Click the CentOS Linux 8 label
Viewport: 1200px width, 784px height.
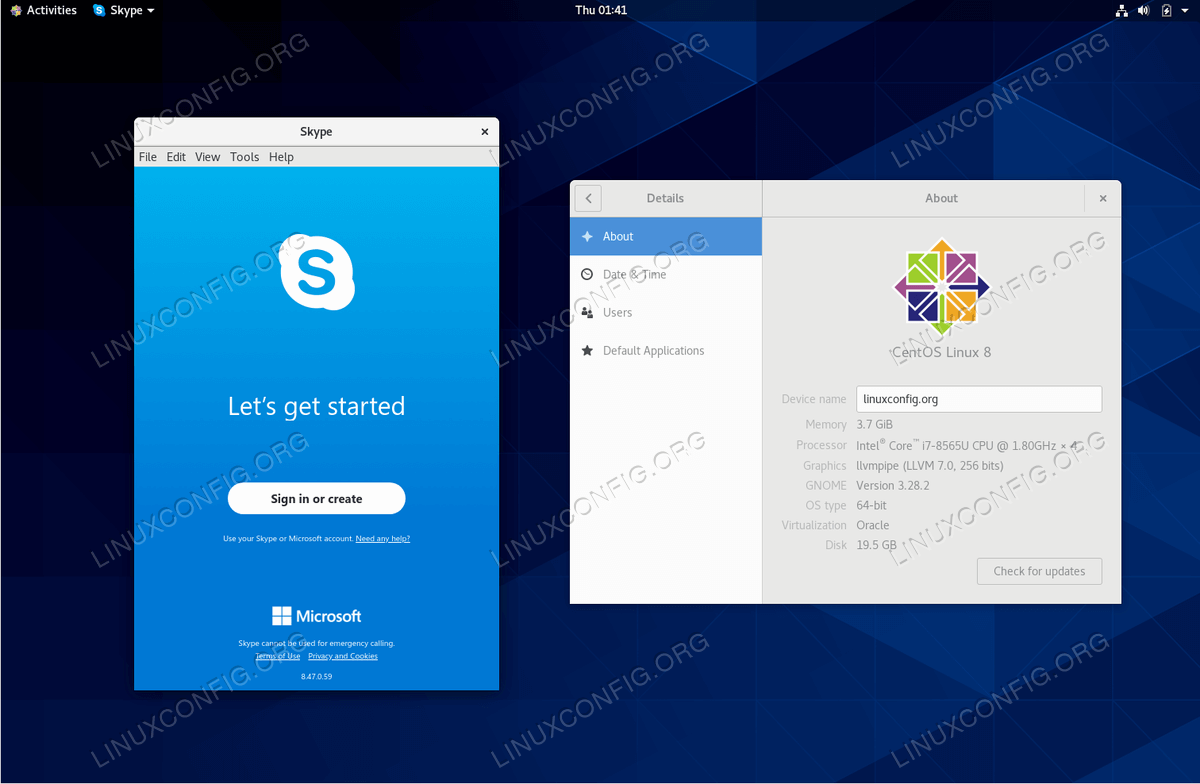942,352
